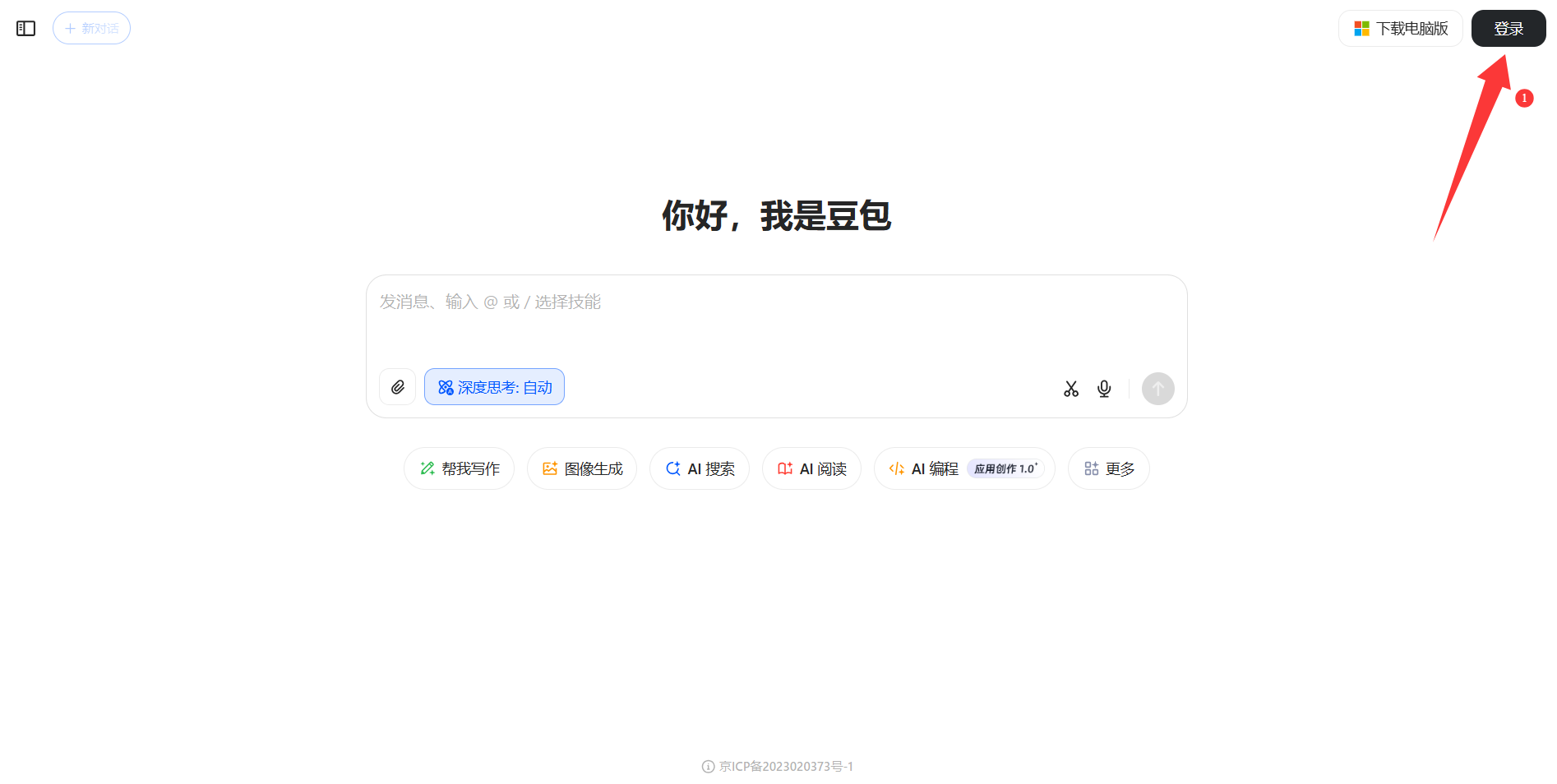Open 深度思考 mode selection dropdown
The height and width of the screenshot is (784, 1557).
coord(538,386)
